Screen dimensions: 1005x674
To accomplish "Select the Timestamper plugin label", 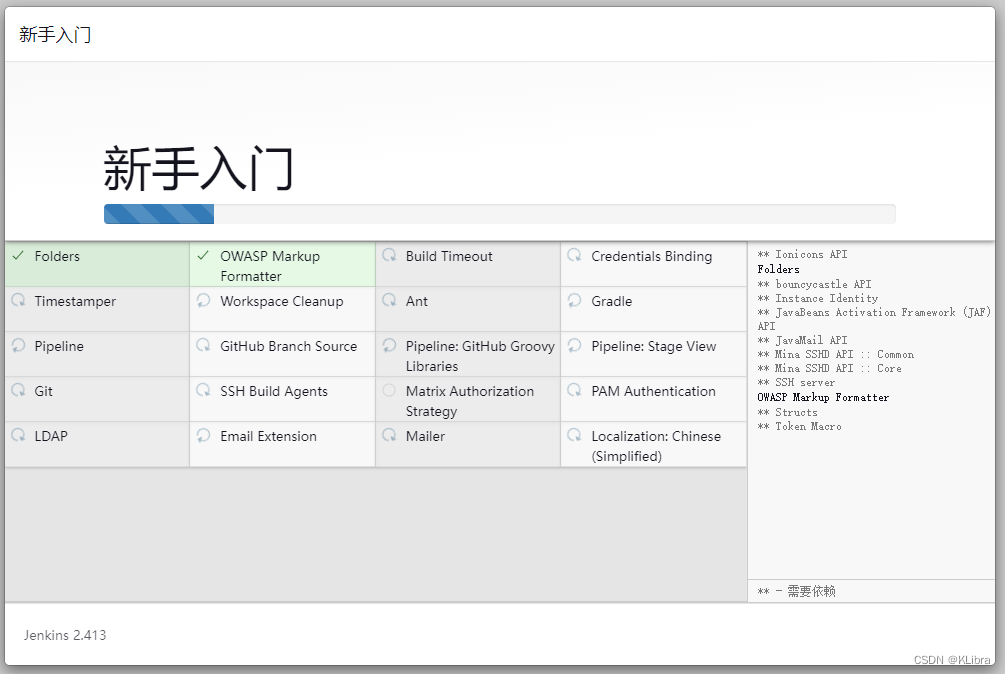I will [x=75, y=301].
